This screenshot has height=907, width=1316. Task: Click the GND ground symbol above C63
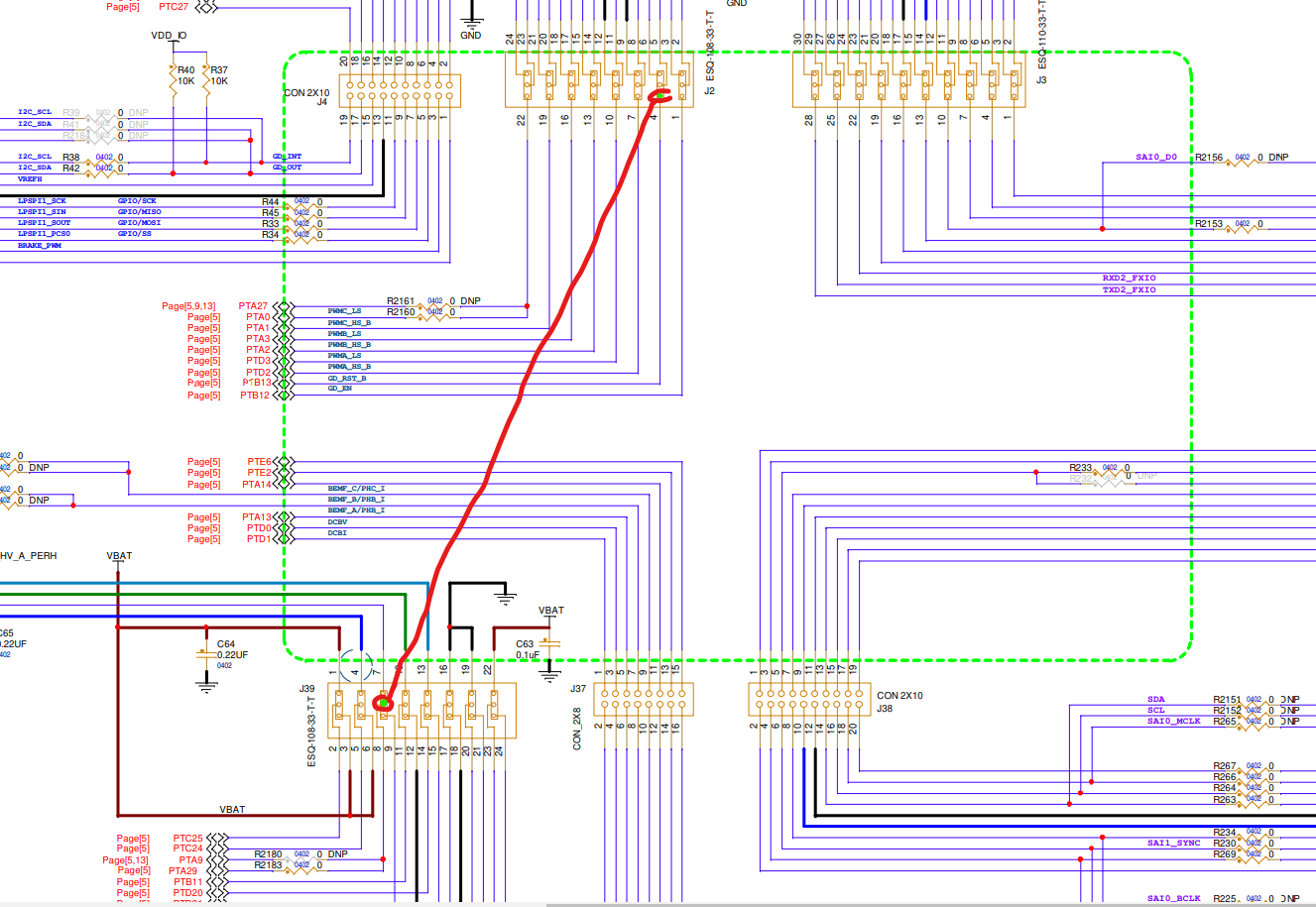(504, 595)
